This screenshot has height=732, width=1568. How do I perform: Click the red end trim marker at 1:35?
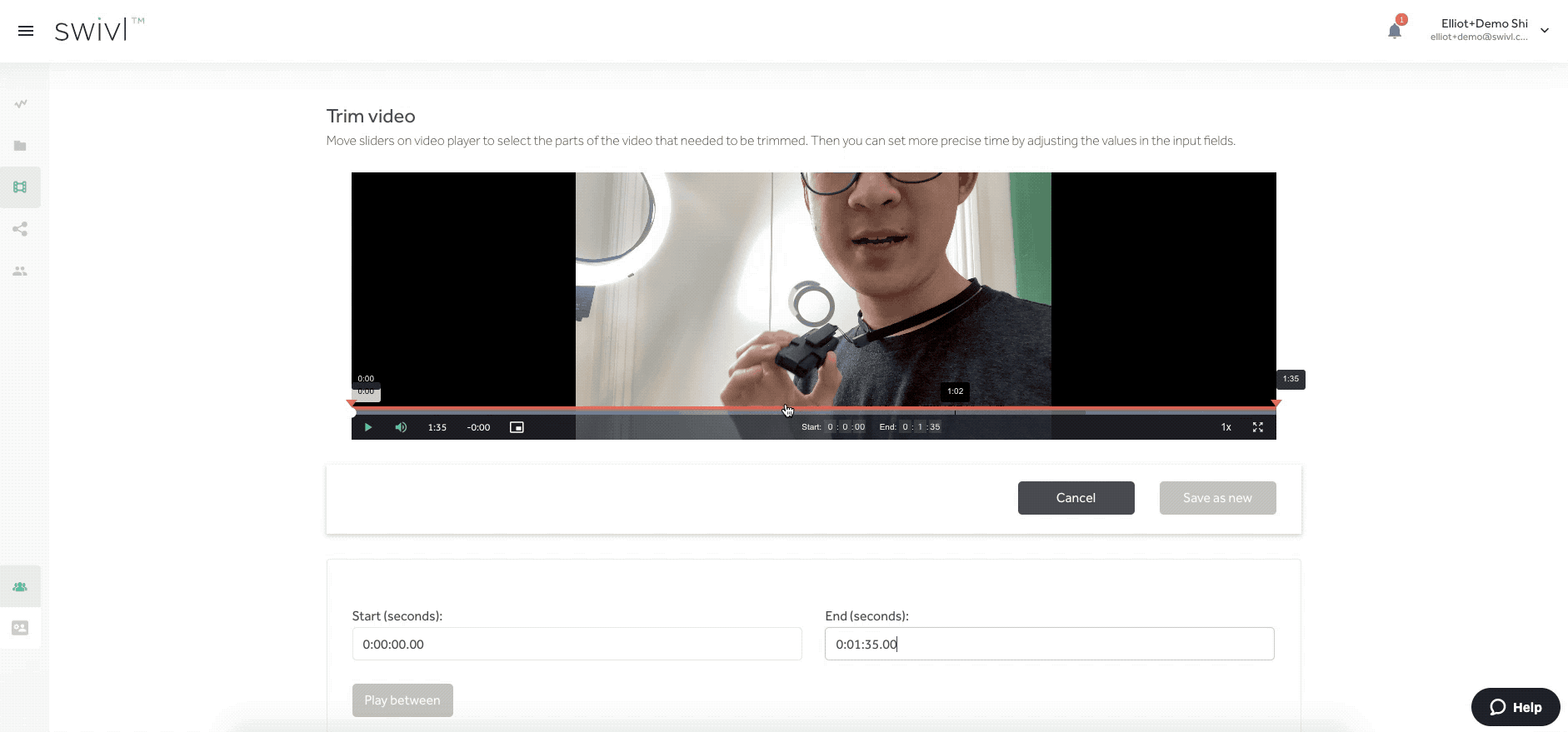tap(1276, 404)
